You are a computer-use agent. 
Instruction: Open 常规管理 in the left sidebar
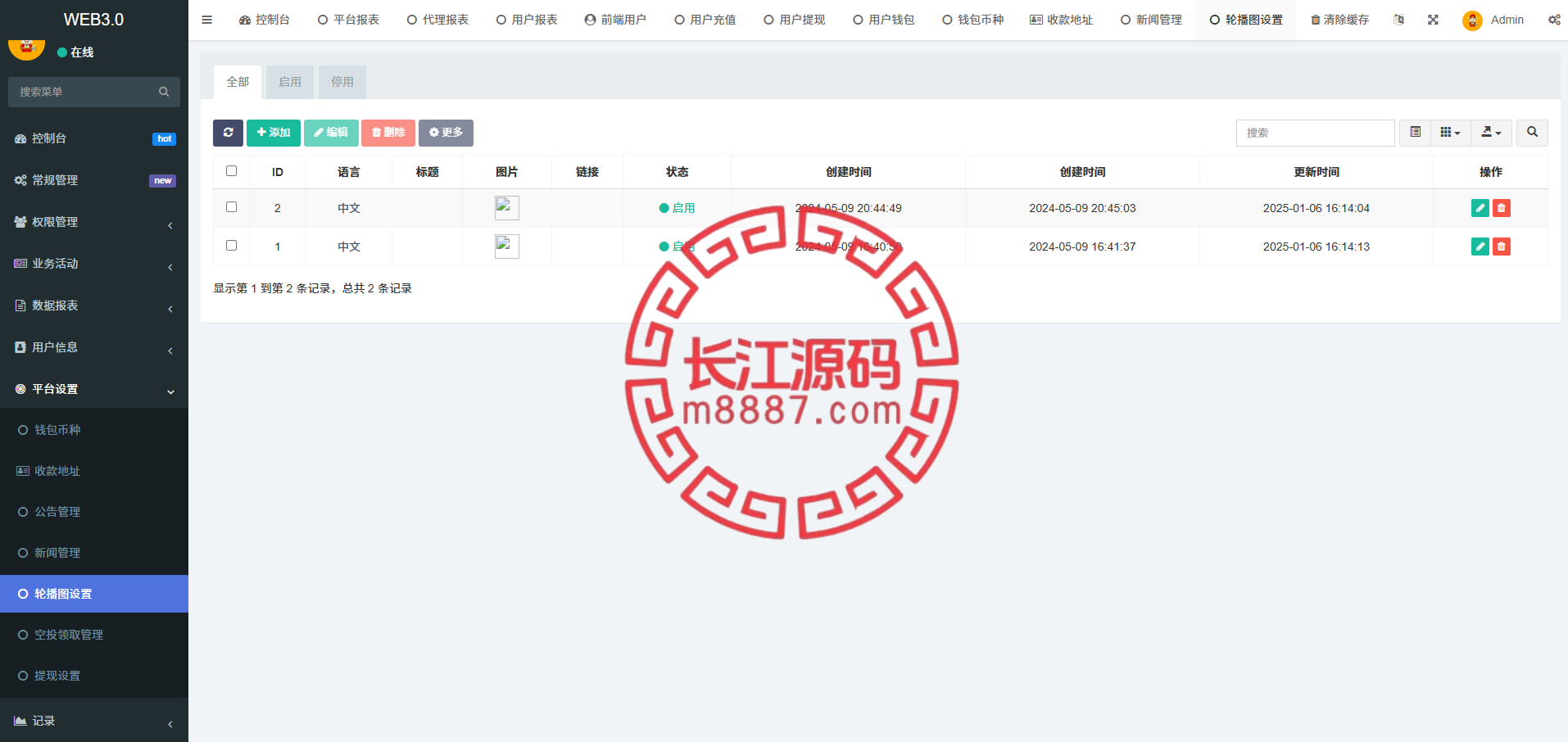[94, 180]
